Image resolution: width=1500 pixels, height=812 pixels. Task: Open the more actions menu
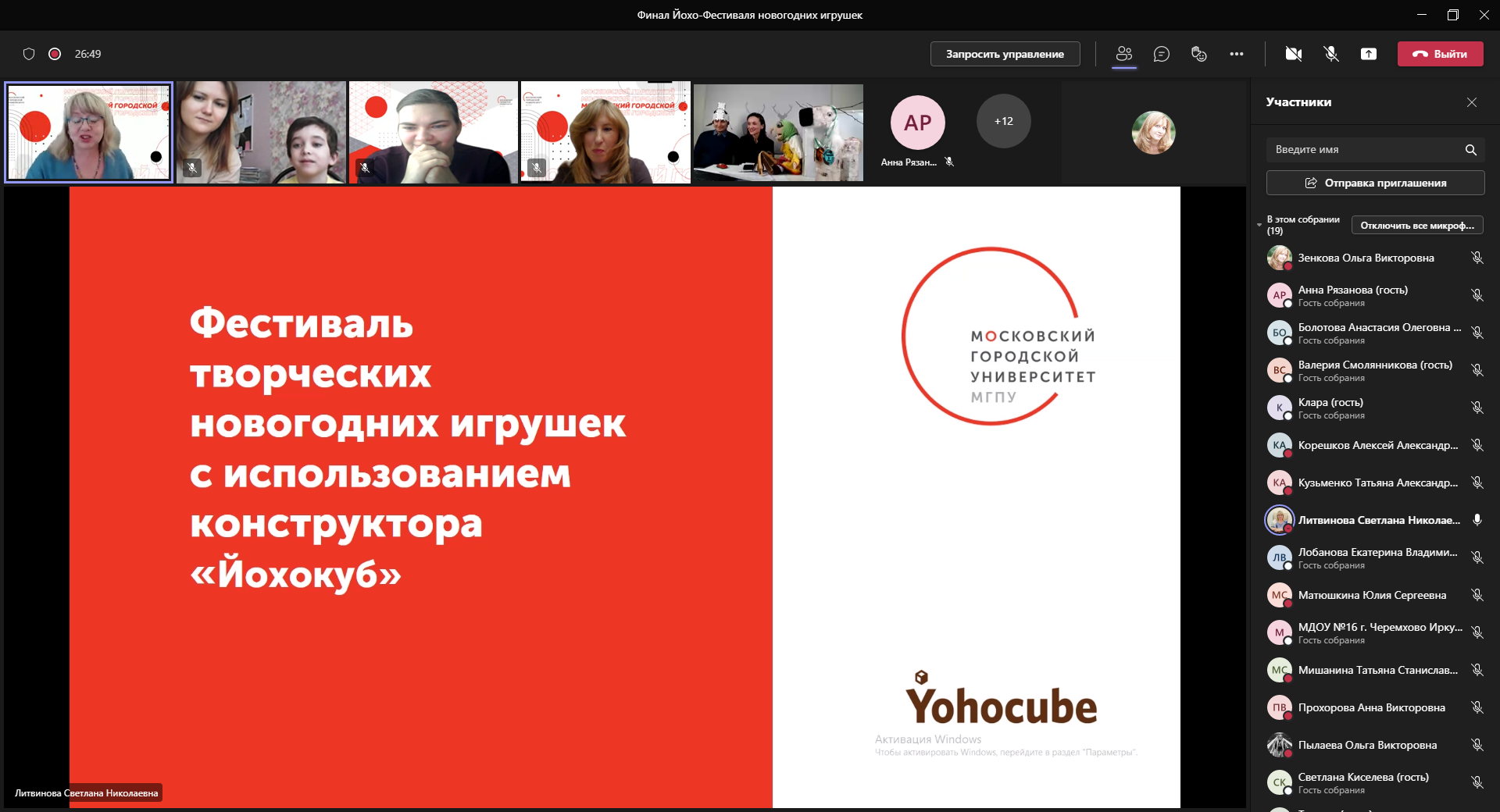[x=1237, y=54]
